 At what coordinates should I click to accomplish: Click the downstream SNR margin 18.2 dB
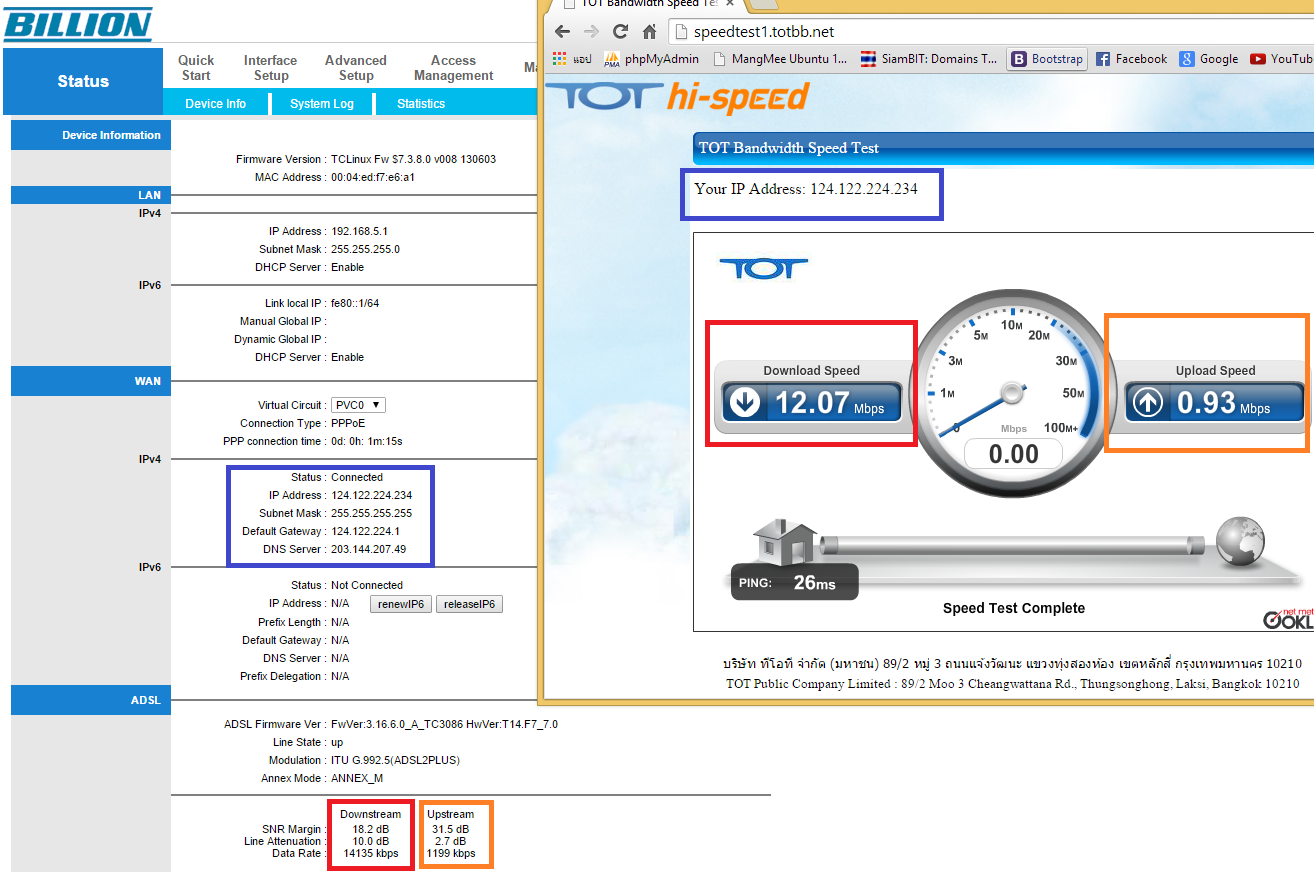click(x=371, y=829)
